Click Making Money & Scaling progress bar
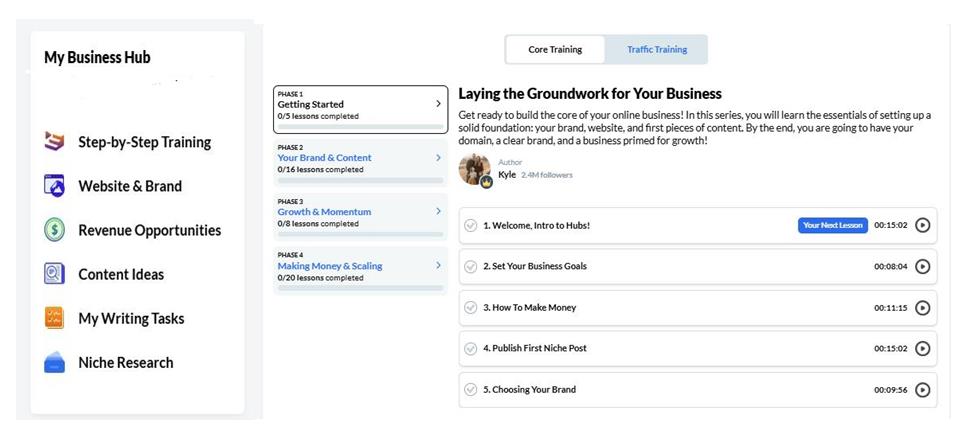The image size is (968, 425). click(361, 288)
